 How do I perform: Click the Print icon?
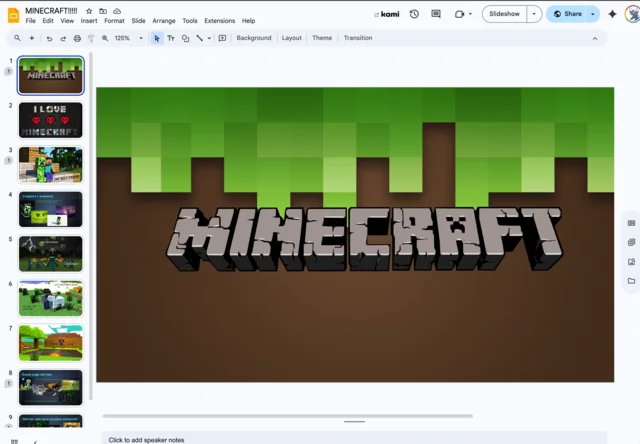pyautogui.click(x=77, y=38)
